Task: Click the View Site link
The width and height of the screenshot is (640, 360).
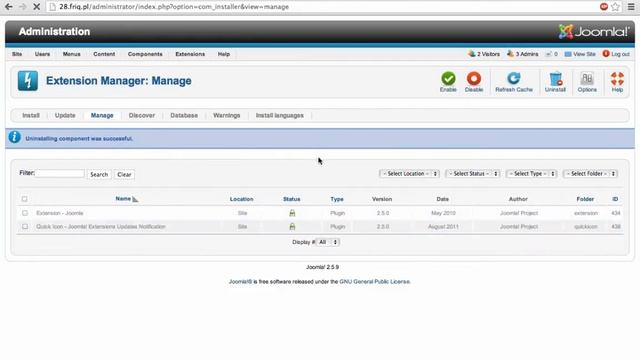Action: click(580, 54)
